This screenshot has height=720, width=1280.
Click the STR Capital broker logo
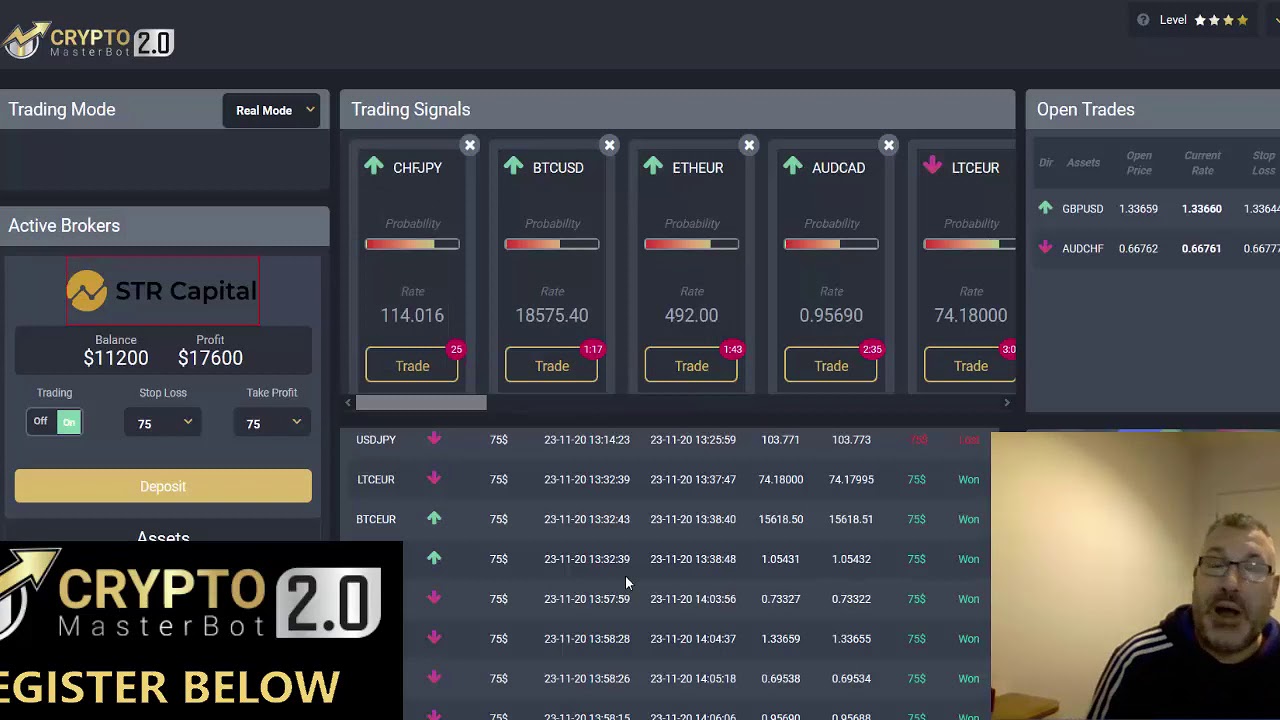pyautogui.click(x=163, y=291)
